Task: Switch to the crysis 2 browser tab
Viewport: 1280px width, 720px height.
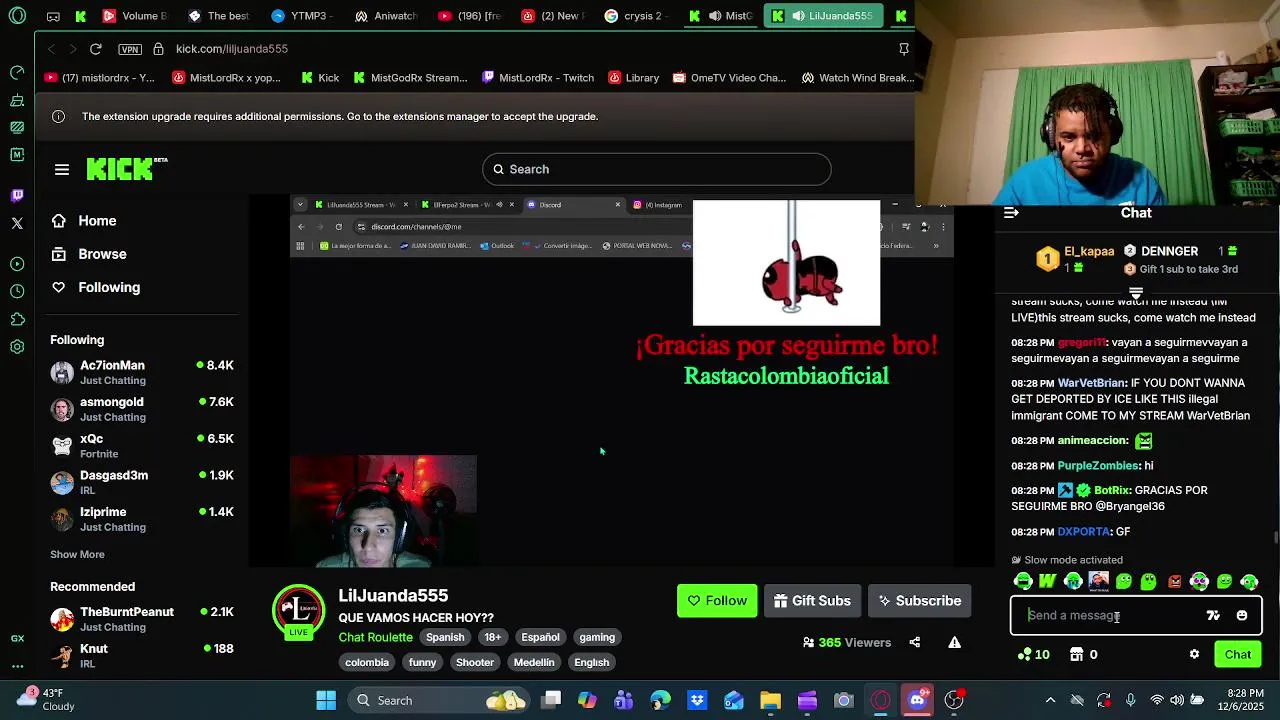Action: pyautogui.click(x=635, y=16)
